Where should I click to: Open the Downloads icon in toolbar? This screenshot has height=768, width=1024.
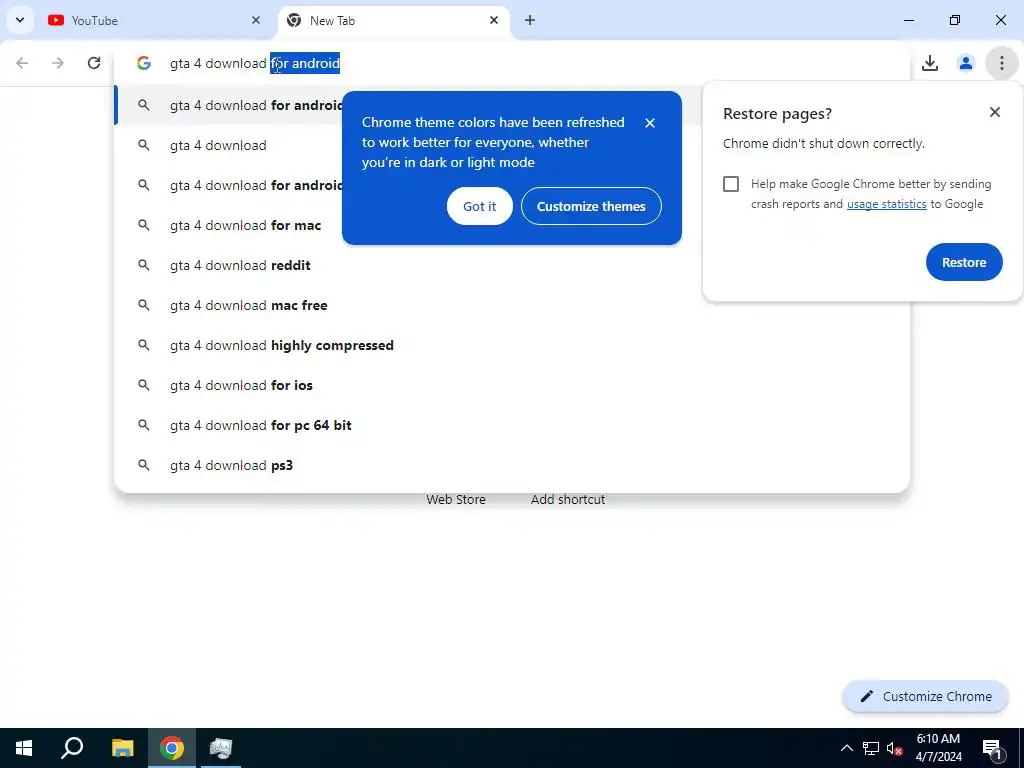pos(930,63)
